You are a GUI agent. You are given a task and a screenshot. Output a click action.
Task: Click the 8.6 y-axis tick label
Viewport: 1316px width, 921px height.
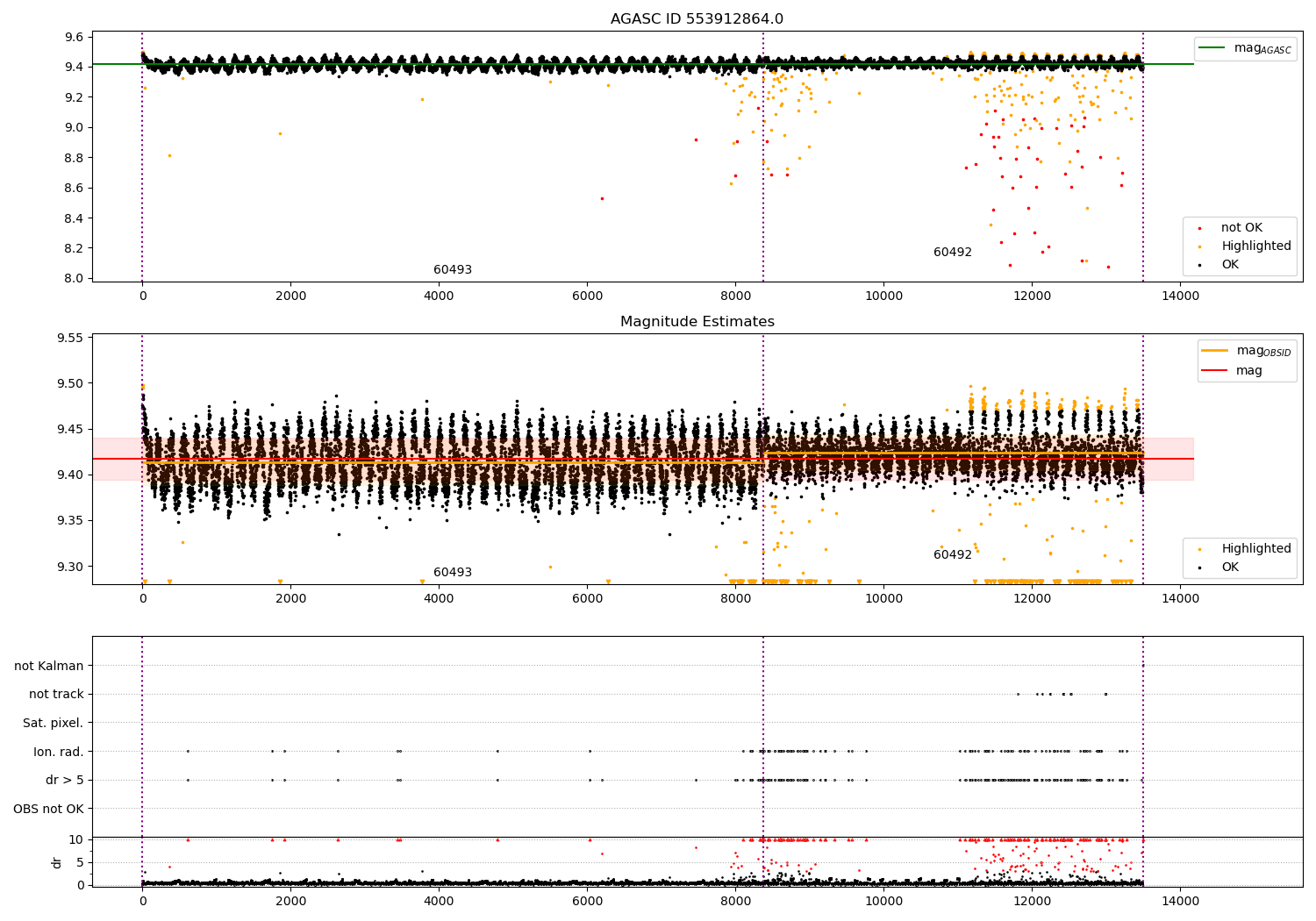(74, 189)
